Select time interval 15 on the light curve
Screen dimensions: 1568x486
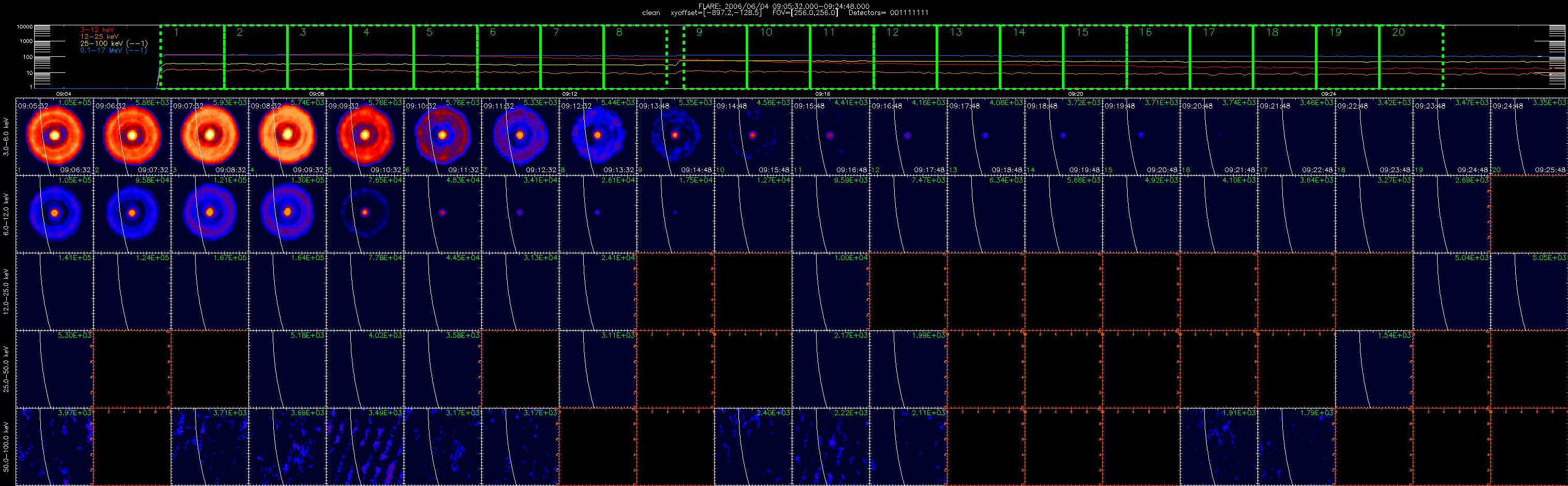(1095, 57)
